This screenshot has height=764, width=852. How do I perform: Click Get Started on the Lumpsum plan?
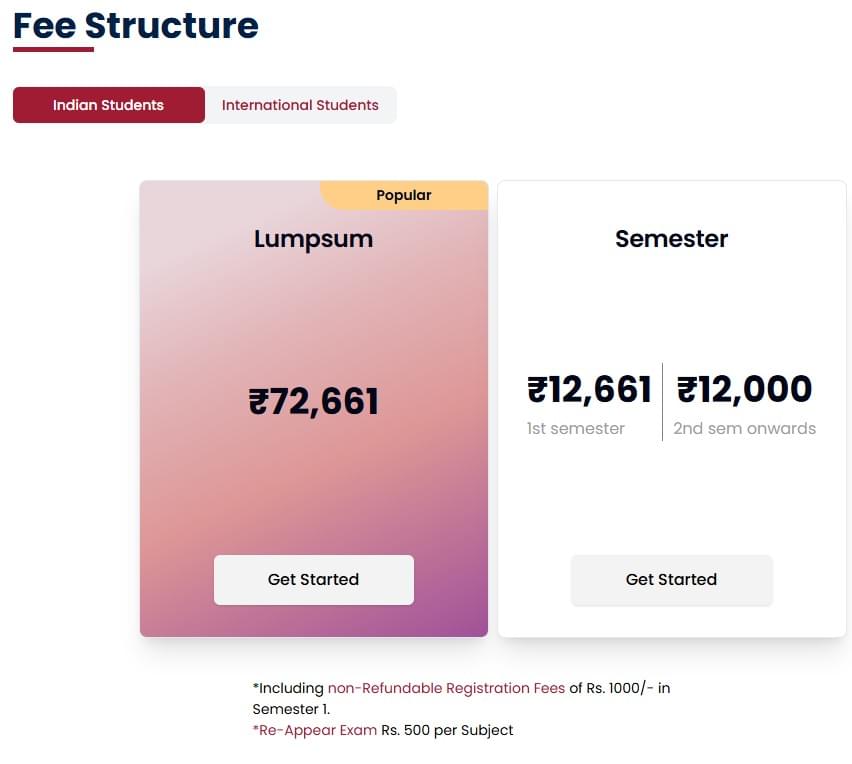pos(313,579)
